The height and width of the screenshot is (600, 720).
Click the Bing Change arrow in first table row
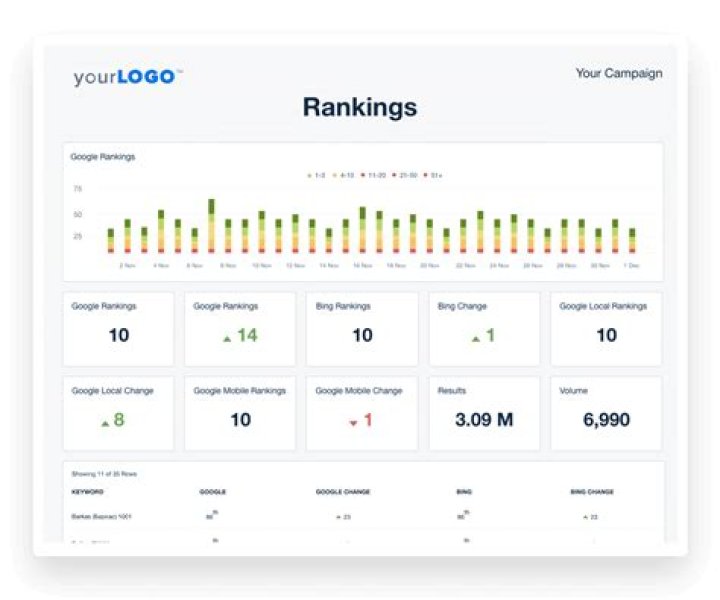point(585,517)
